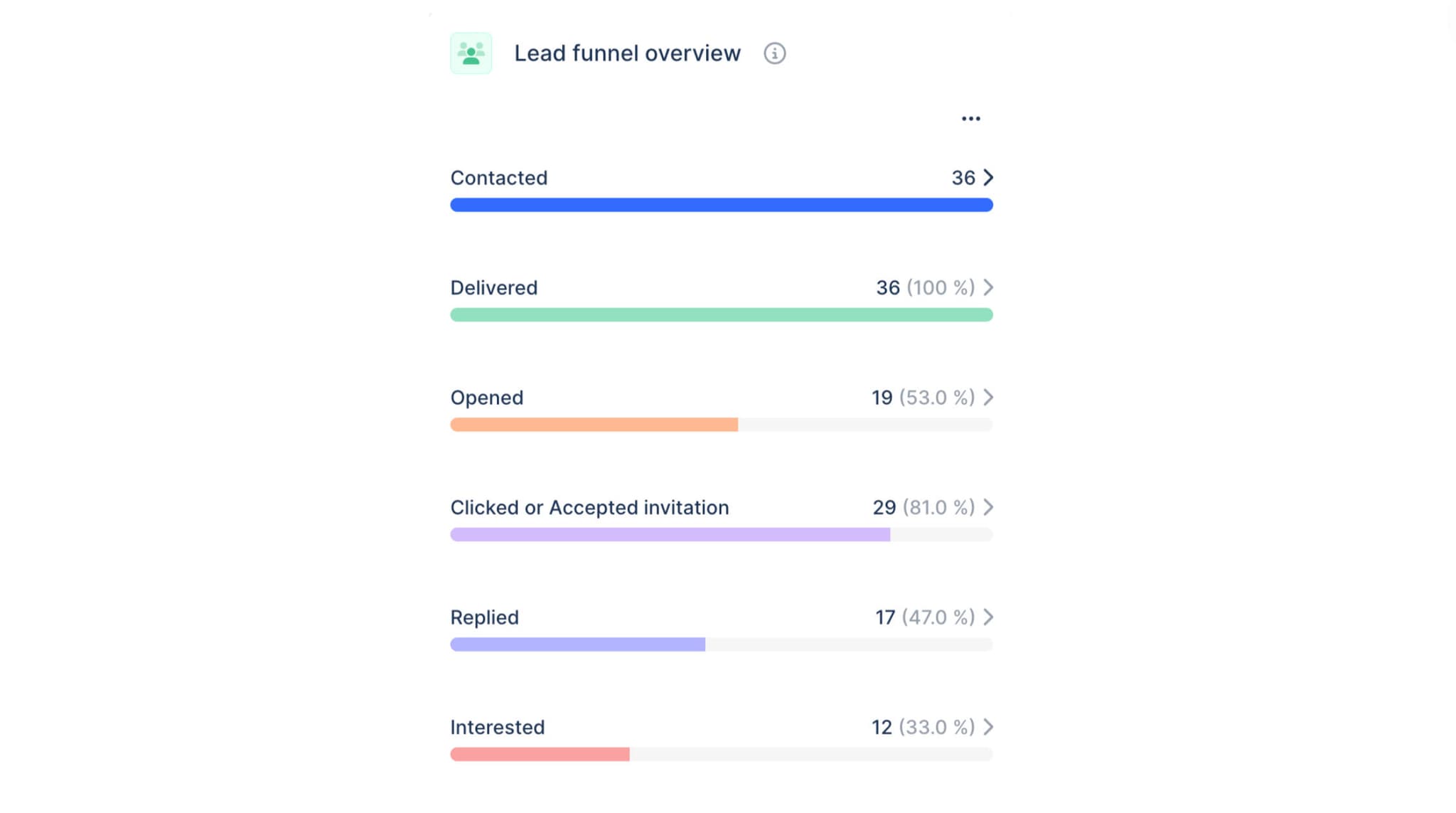Click the orange Opened progress bar

(594, 424)
